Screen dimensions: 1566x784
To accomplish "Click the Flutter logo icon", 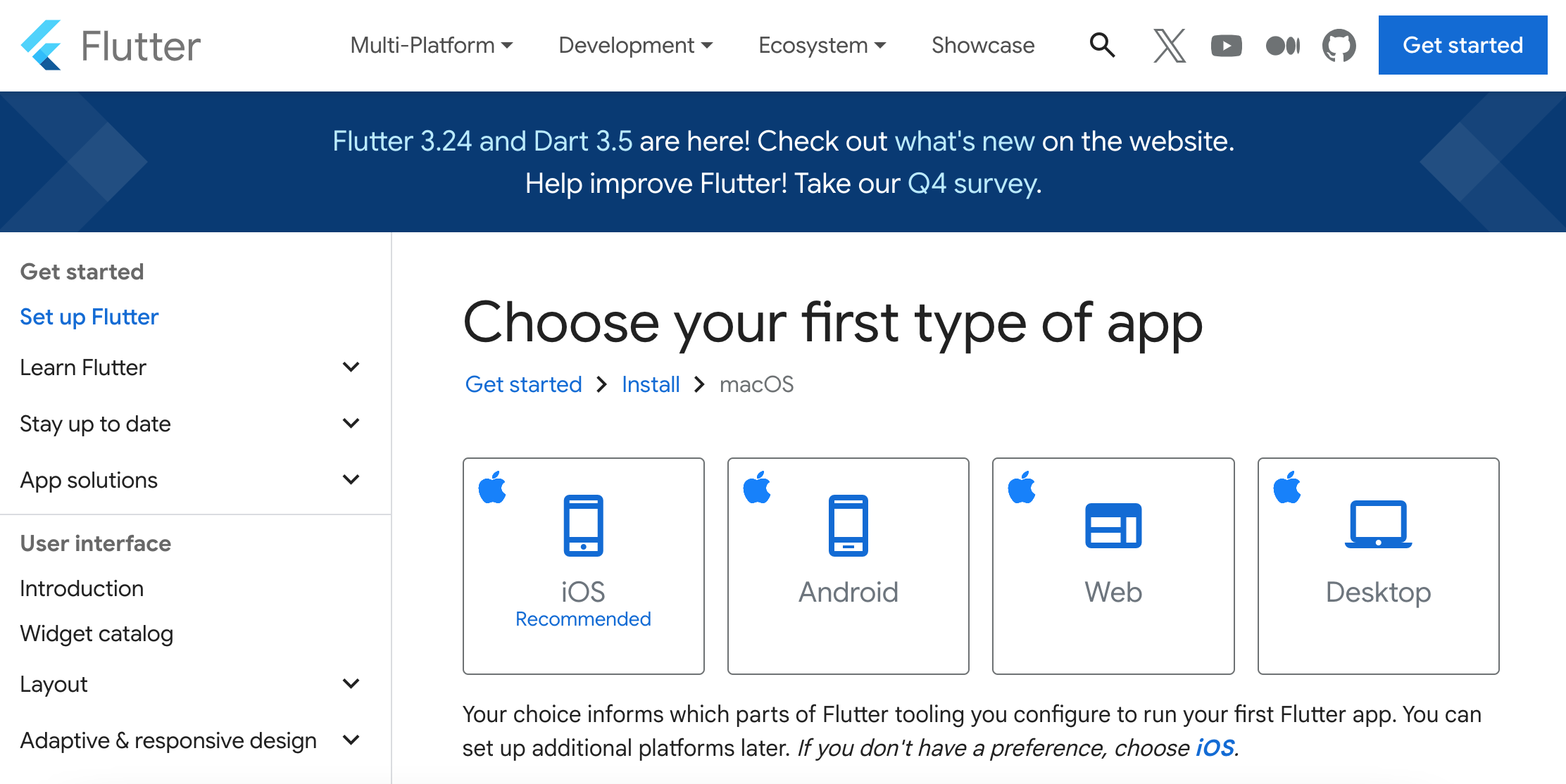I will tap(42, 46).
